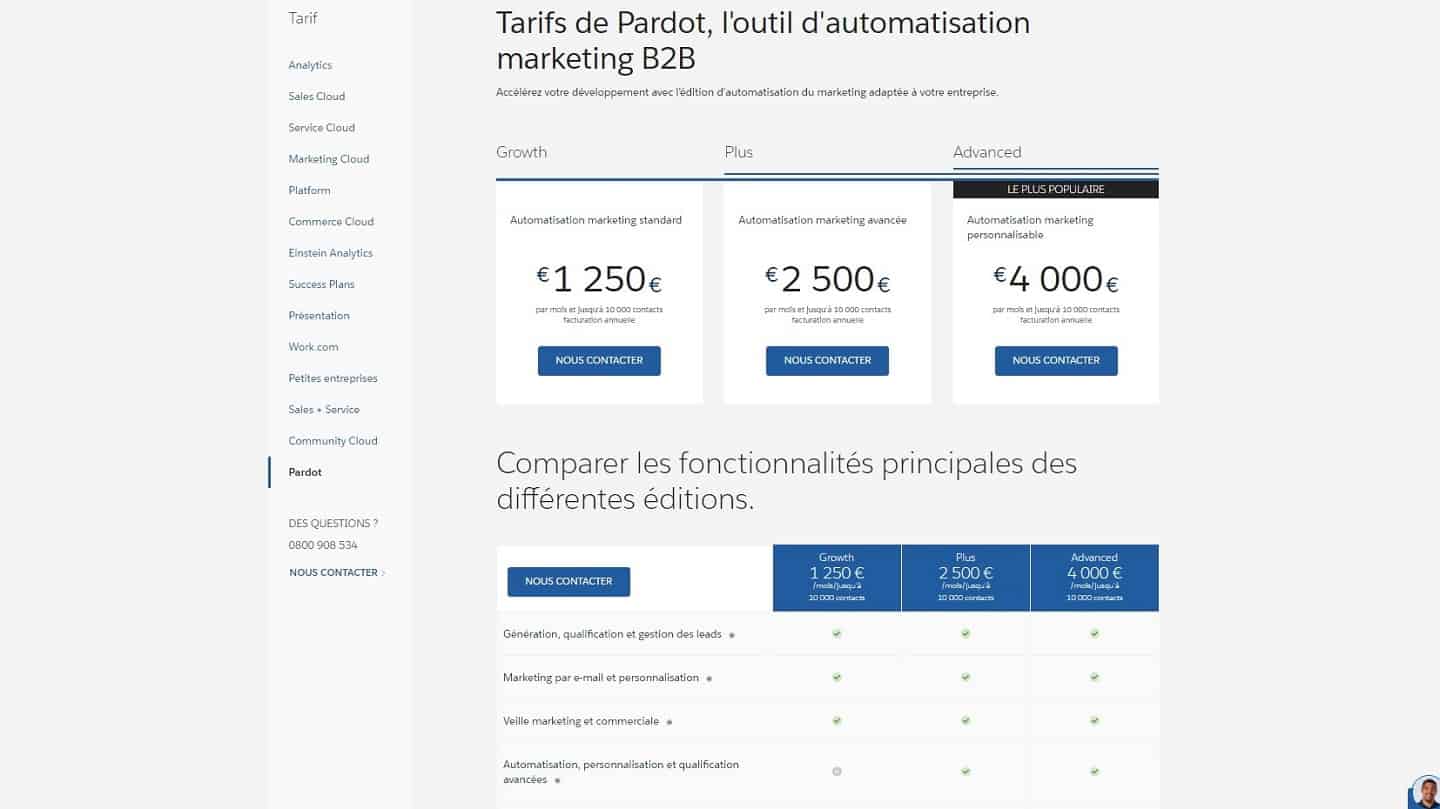
Task: Click sidebar NOUS CONTACTER link
Action: (x=333, y=573)
